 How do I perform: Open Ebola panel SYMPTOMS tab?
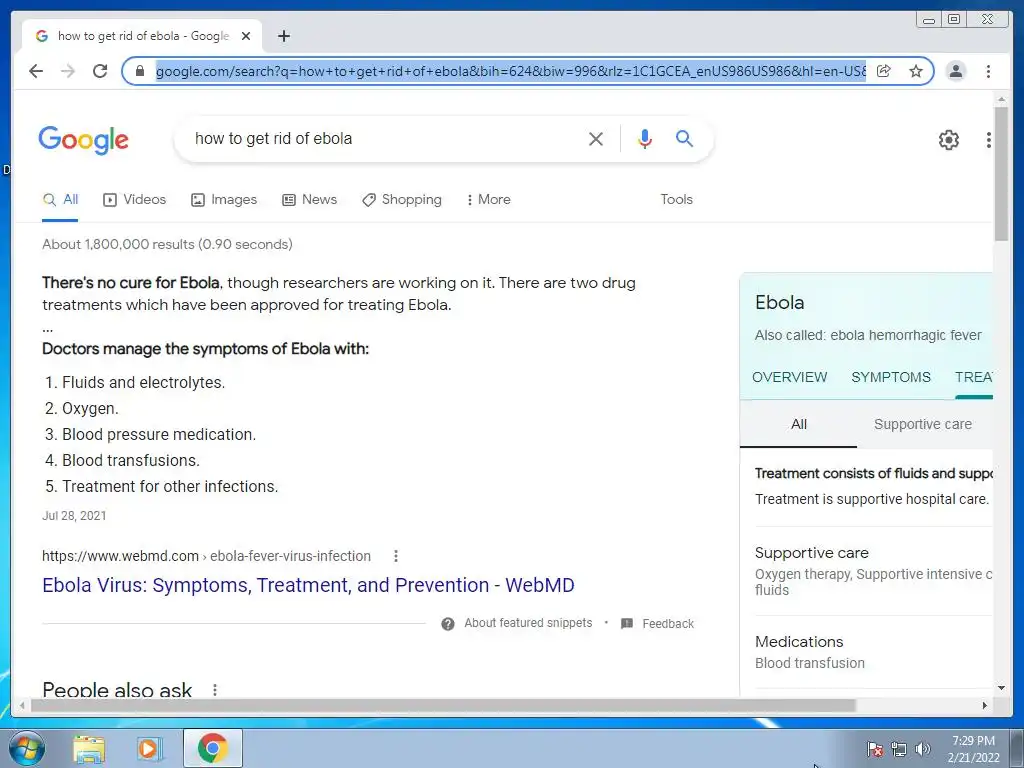click(891, 377)
